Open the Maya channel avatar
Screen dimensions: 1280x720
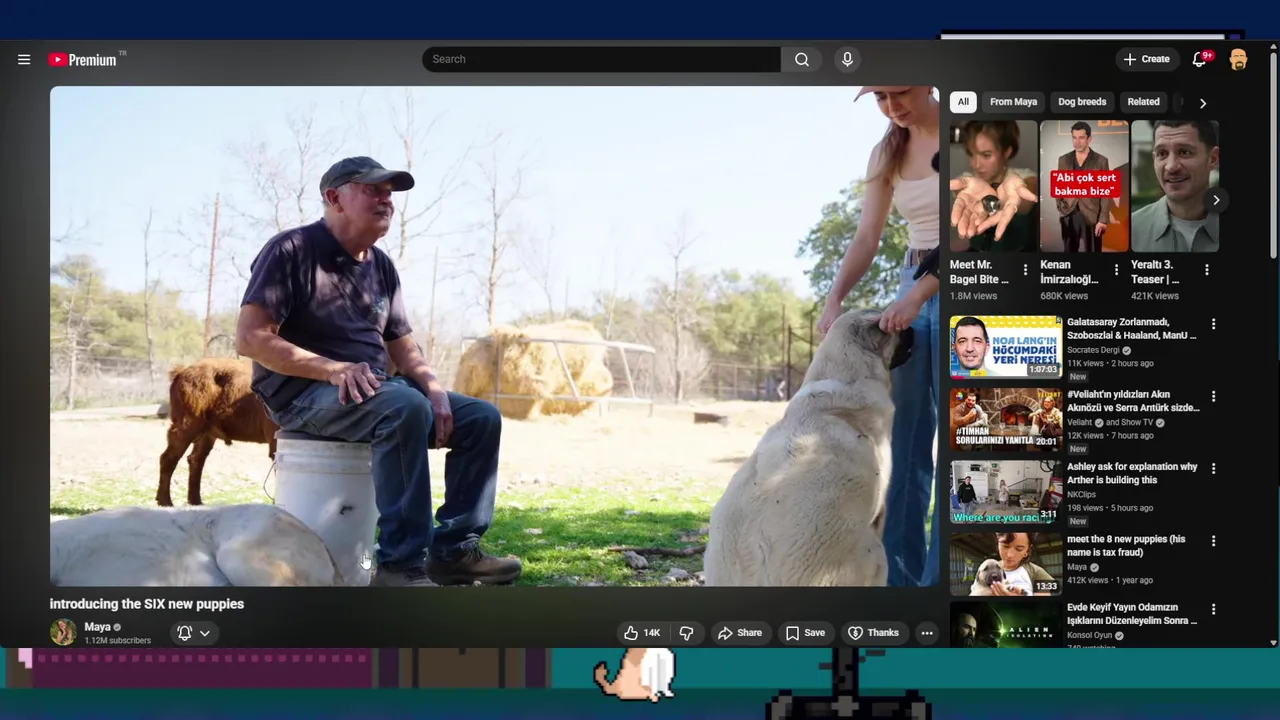tap(63, 632)
